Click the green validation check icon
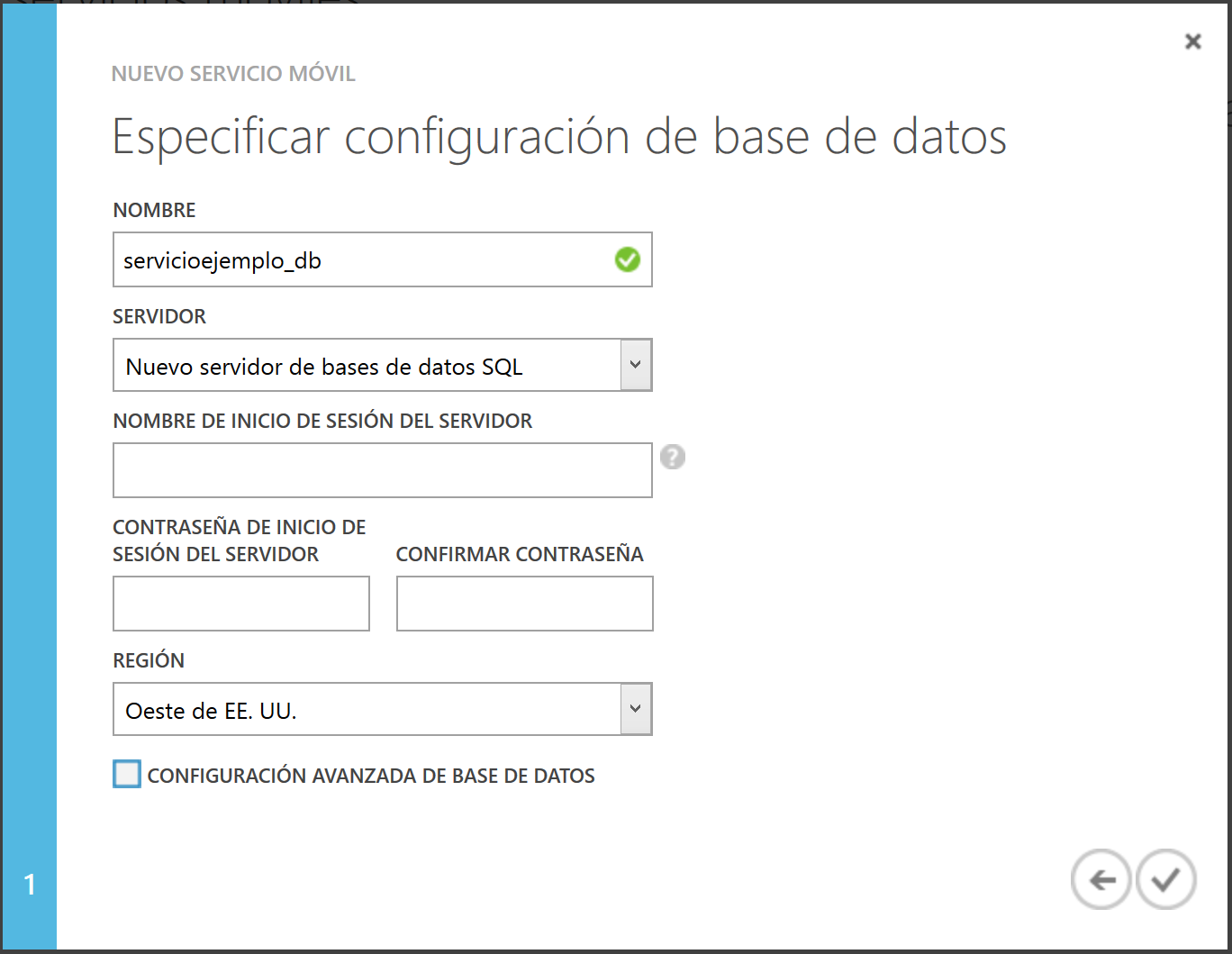The width and height of the screenshot is (1232, 954). 627,260
